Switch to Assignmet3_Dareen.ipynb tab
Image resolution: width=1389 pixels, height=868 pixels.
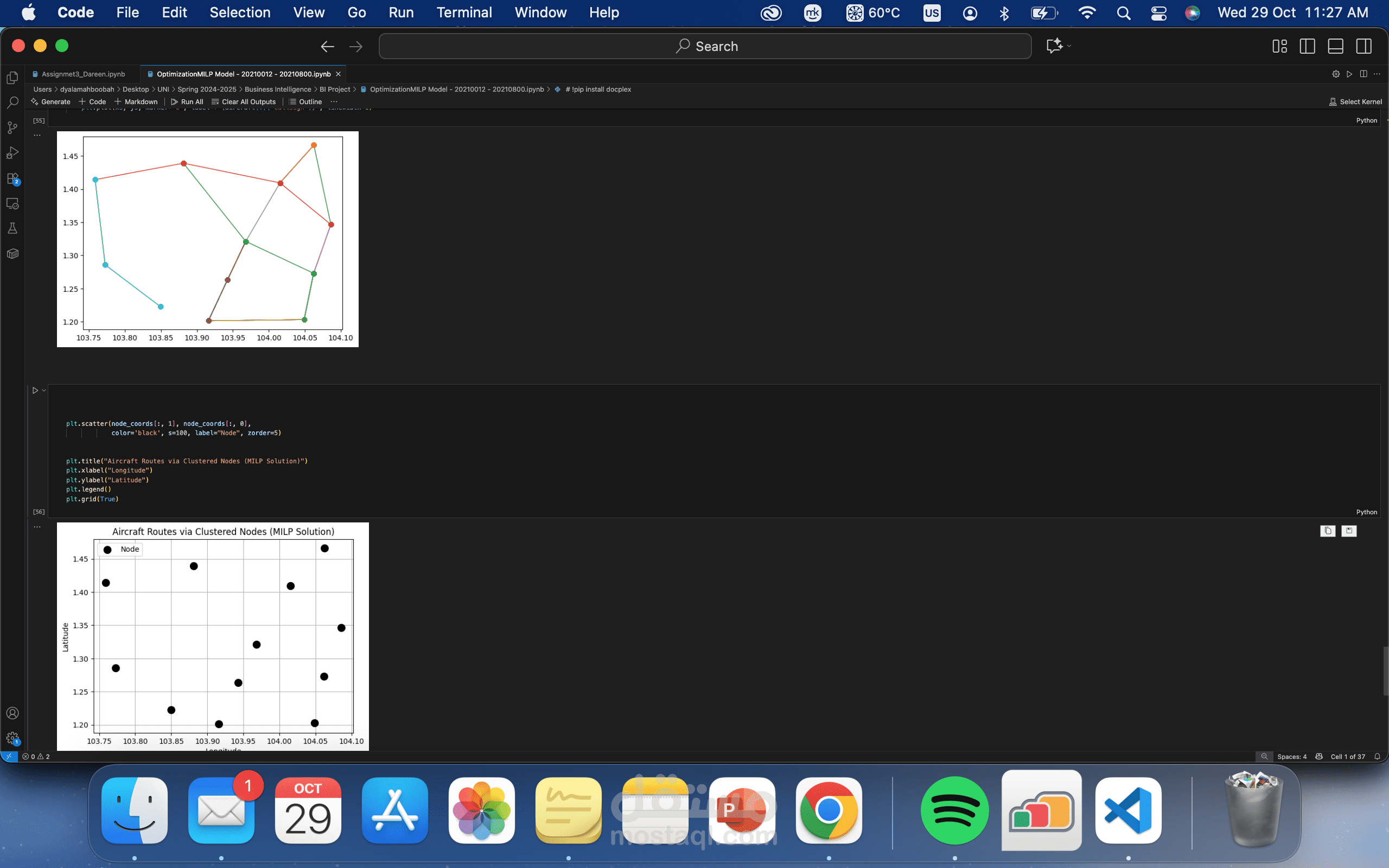click(82, 74)
